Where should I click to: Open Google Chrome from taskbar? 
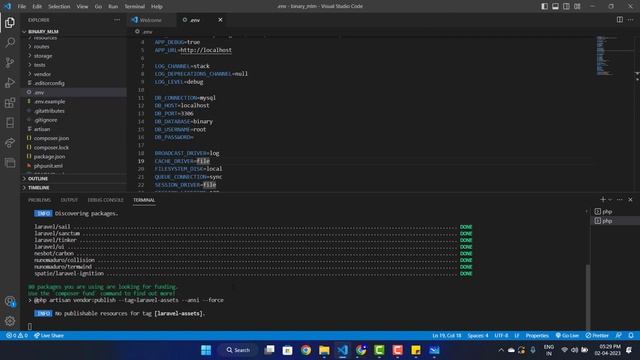pos(306,350)
